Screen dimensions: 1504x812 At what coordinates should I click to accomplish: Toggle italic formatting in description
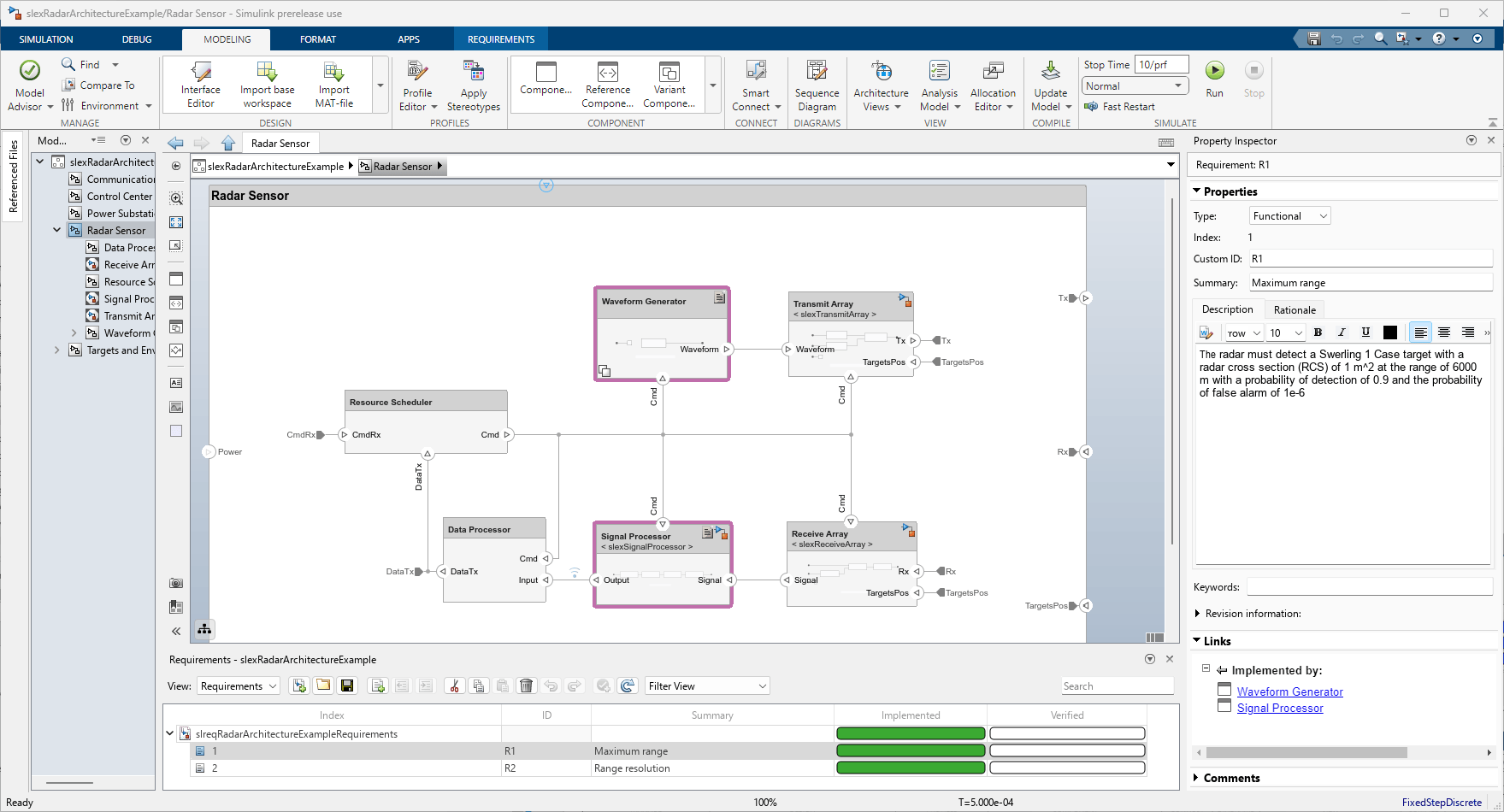click(x=1342, y=332)
